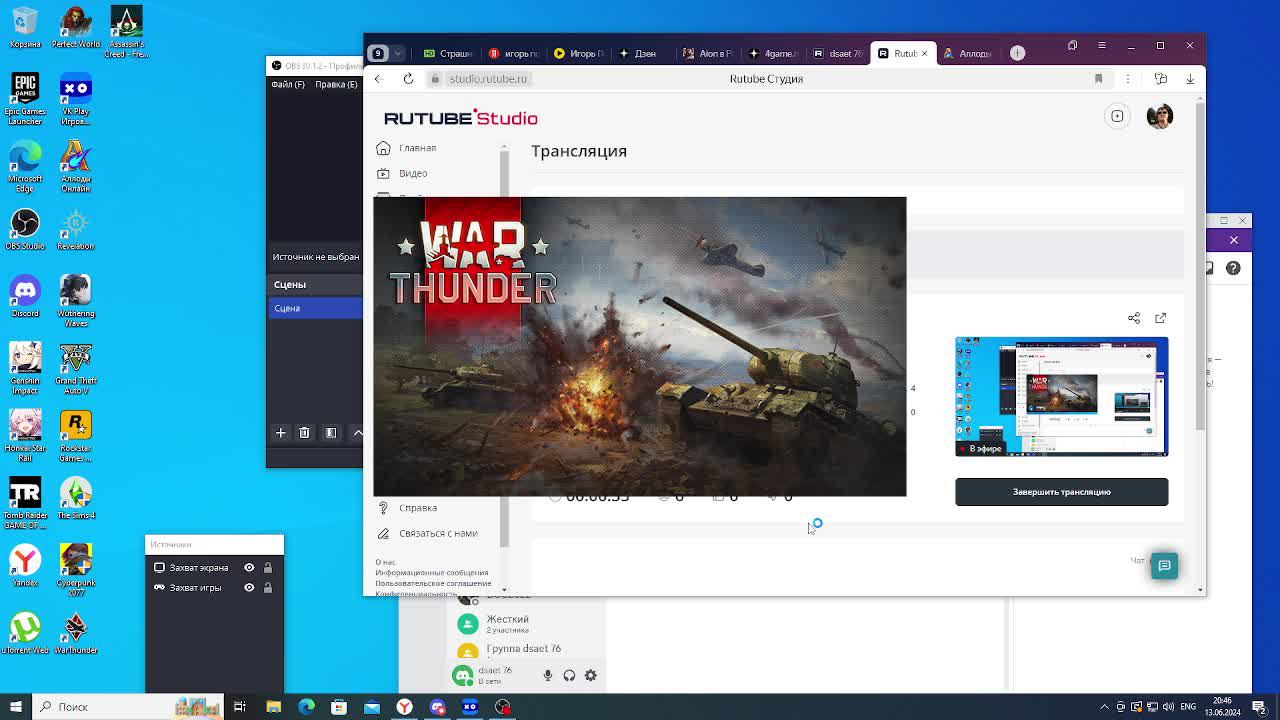This screenshot has width=1280, height=720.
Task: Open the Windows notification center
Action: pos(1259,707)
